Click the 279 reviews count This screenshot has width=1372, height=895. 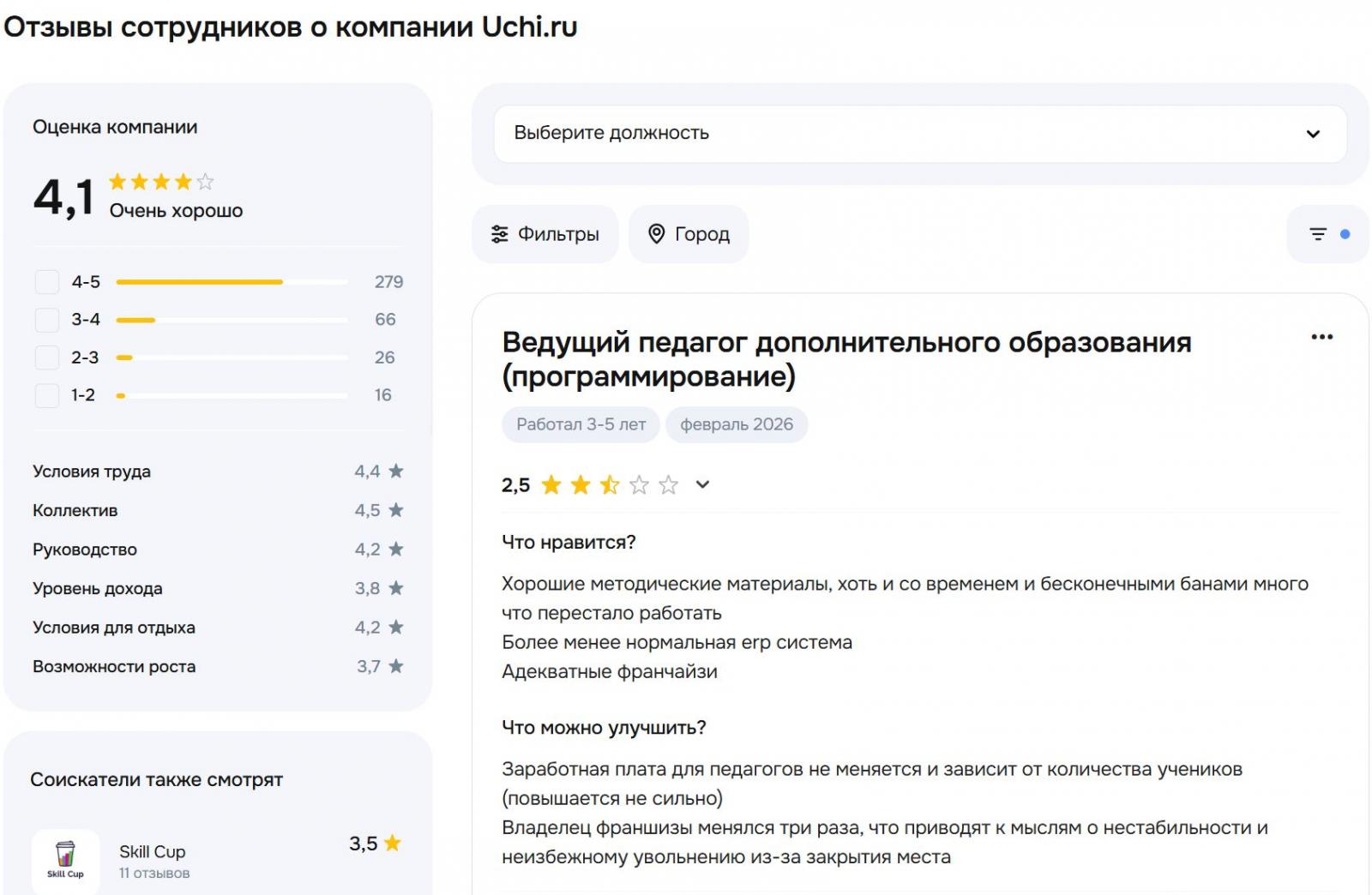click(388, 282)
